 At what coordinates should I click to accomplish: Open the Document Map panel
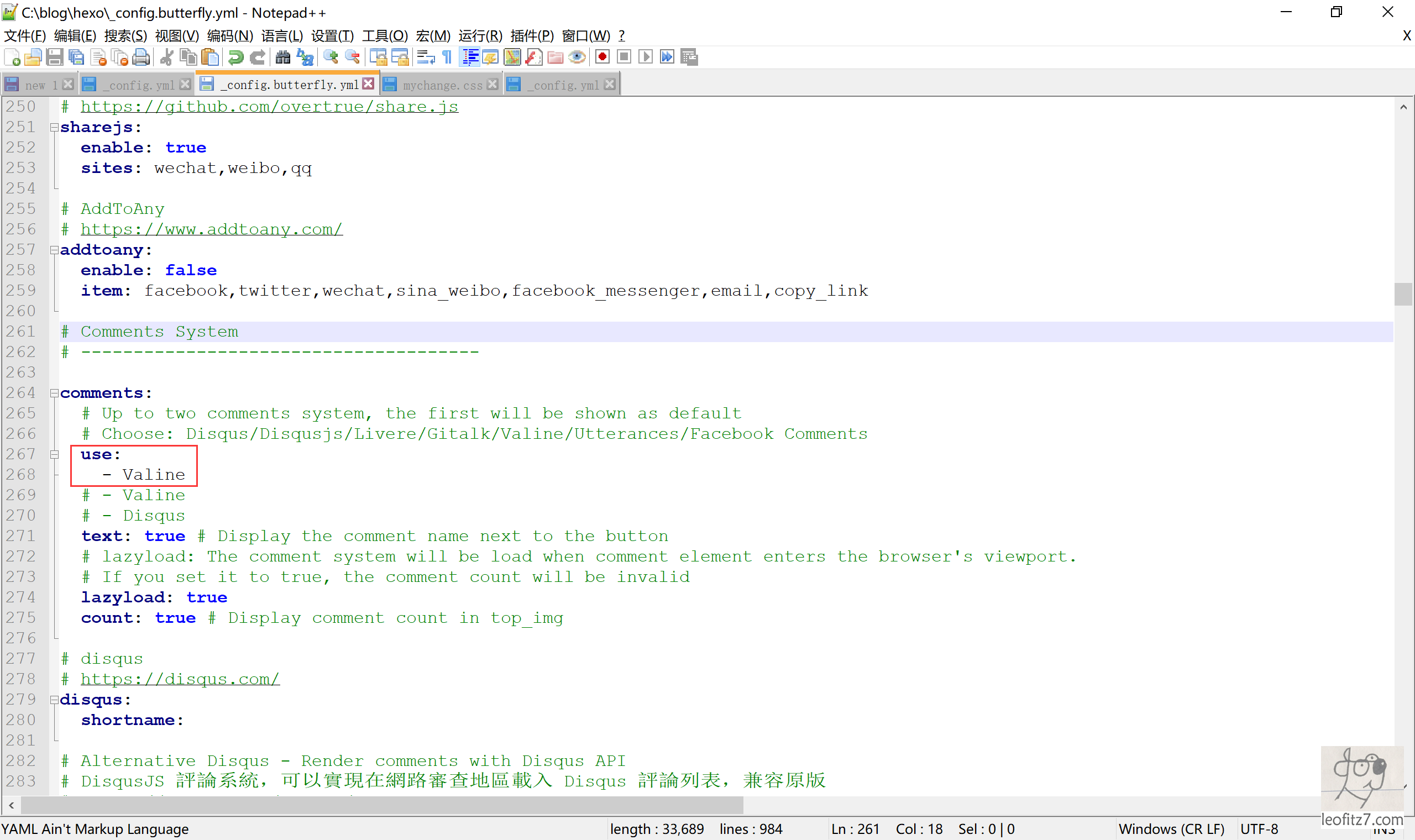click(511, 56)
